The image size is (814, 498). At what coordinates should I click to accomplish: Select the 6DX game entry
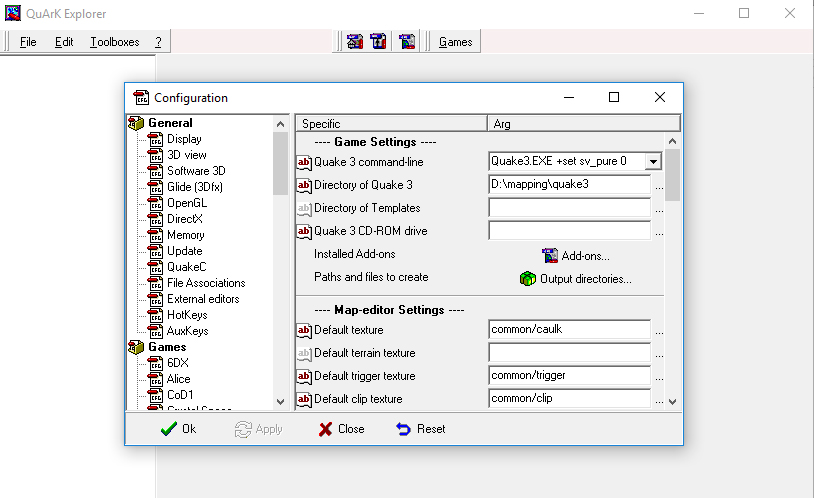coord(178,363)
